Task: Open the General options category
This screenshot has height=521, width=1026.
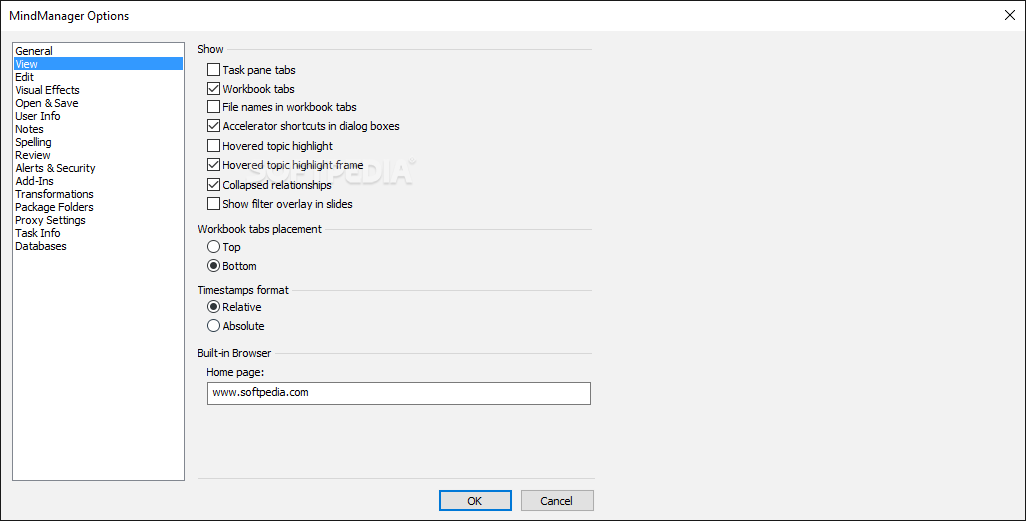Action: pos(34,50)
